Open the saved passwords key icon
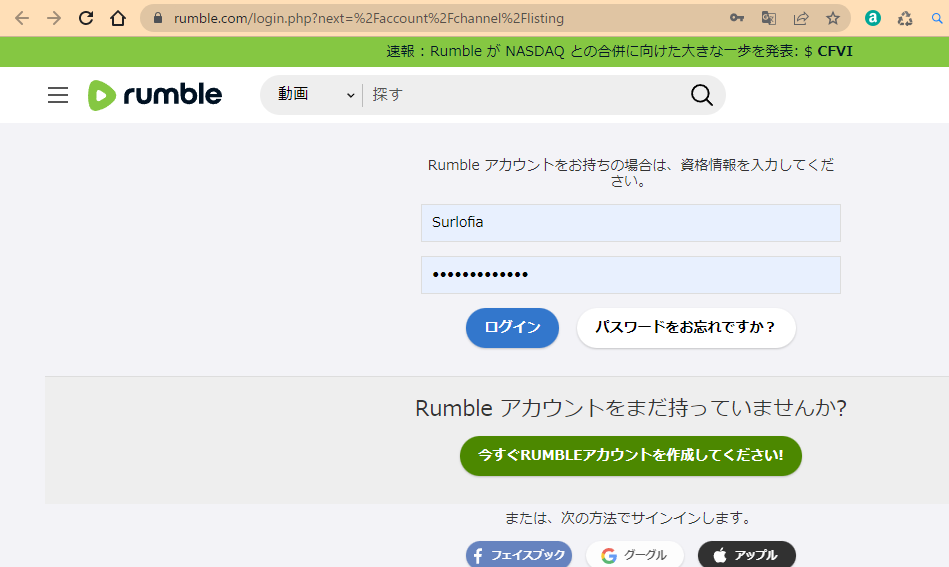The width and height of the screenshot is (949, 567). click(737, 18)
